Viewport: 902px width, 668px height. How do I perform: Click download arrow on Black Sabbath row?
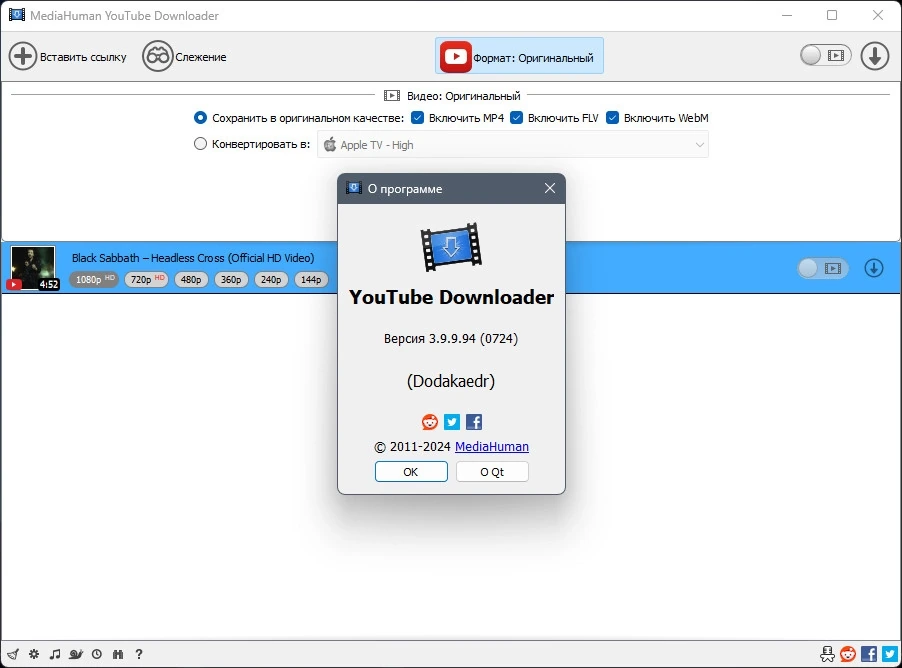874,268
